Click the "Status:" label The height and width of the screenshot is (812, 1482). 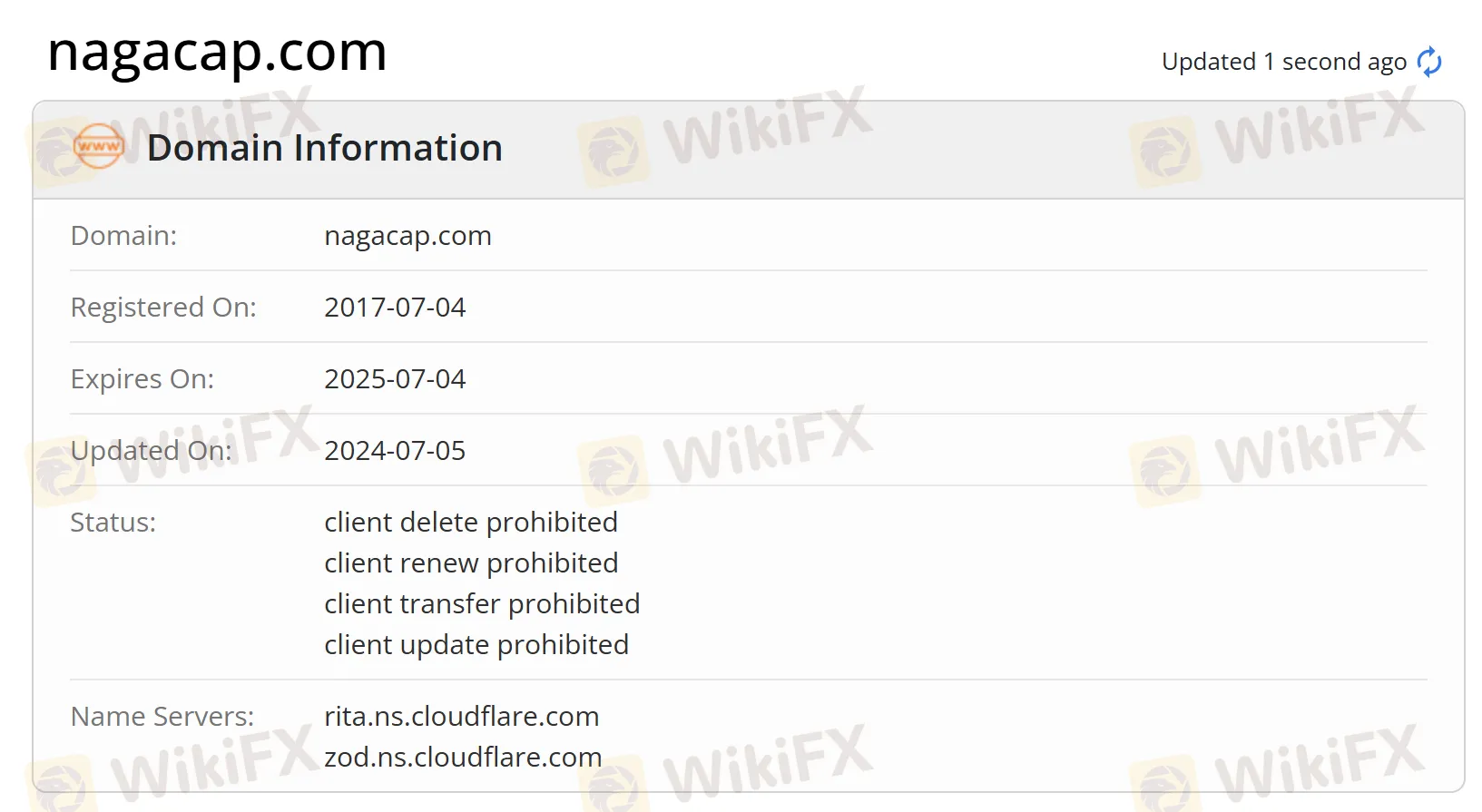(113, 523)
